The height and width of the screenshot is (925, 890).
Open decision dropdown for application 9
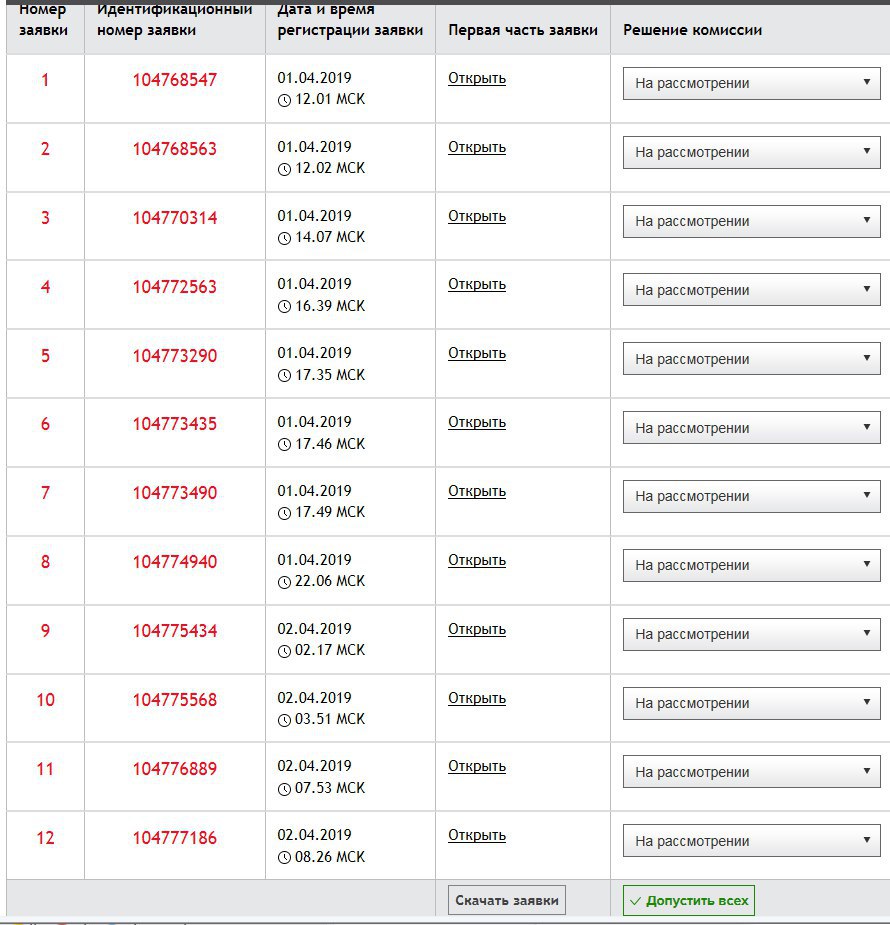coord(751,634)
